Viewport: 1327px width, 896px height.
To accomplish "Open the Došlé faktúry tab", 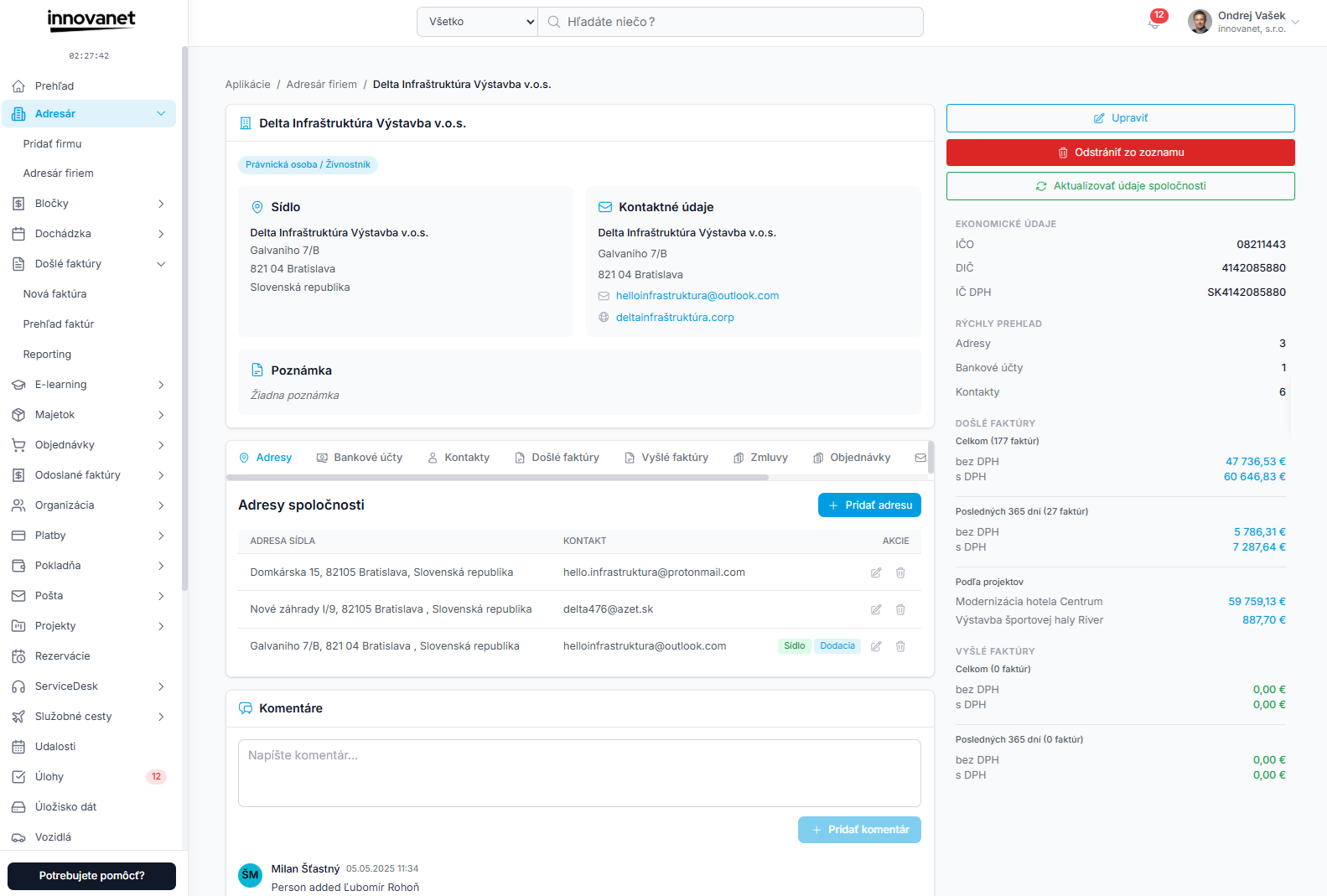I will pos(557,458).
